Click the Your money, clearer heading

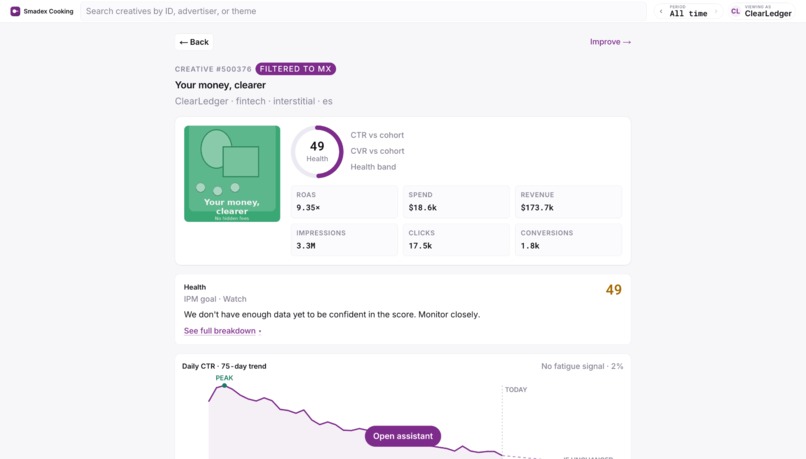[x=220, y=85]
